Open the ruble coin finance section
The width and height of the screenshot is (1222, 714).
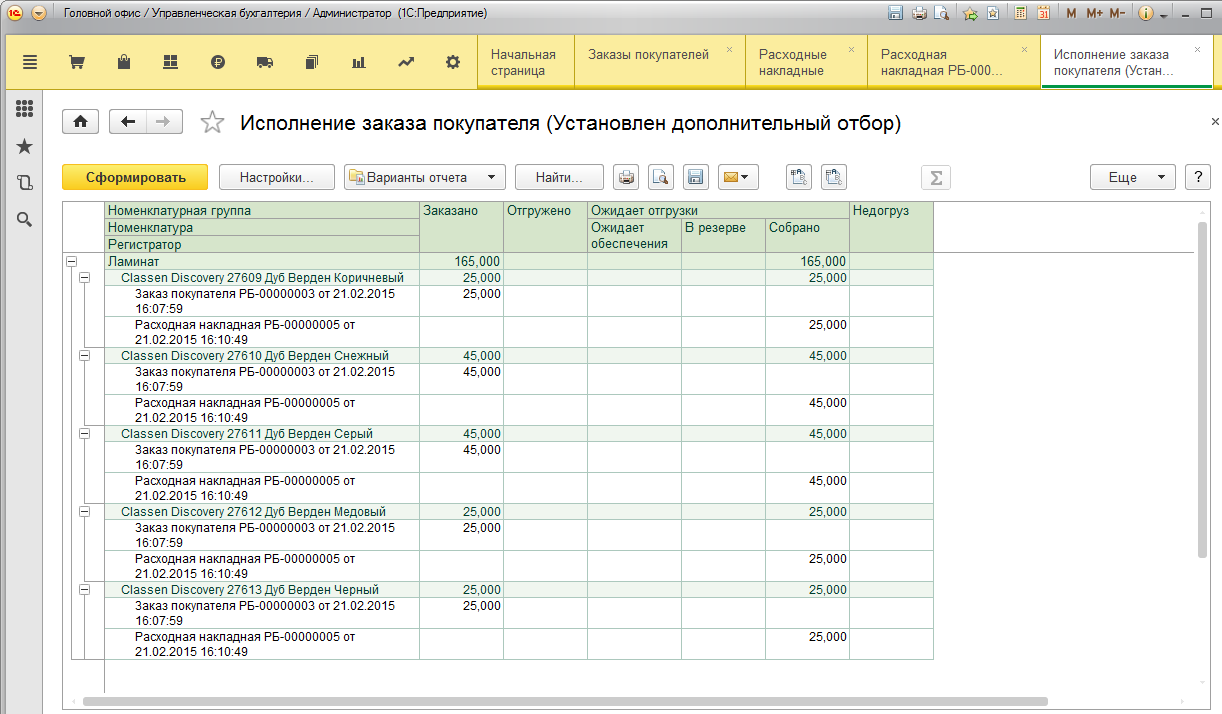point(218,62)
